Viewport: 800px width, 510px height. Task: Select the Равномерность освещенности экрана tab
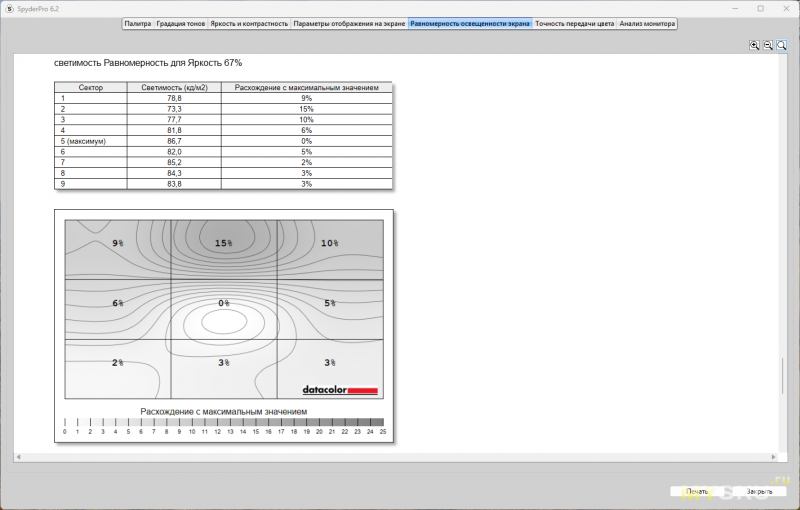pyautogui.click(x=470, y=22)
